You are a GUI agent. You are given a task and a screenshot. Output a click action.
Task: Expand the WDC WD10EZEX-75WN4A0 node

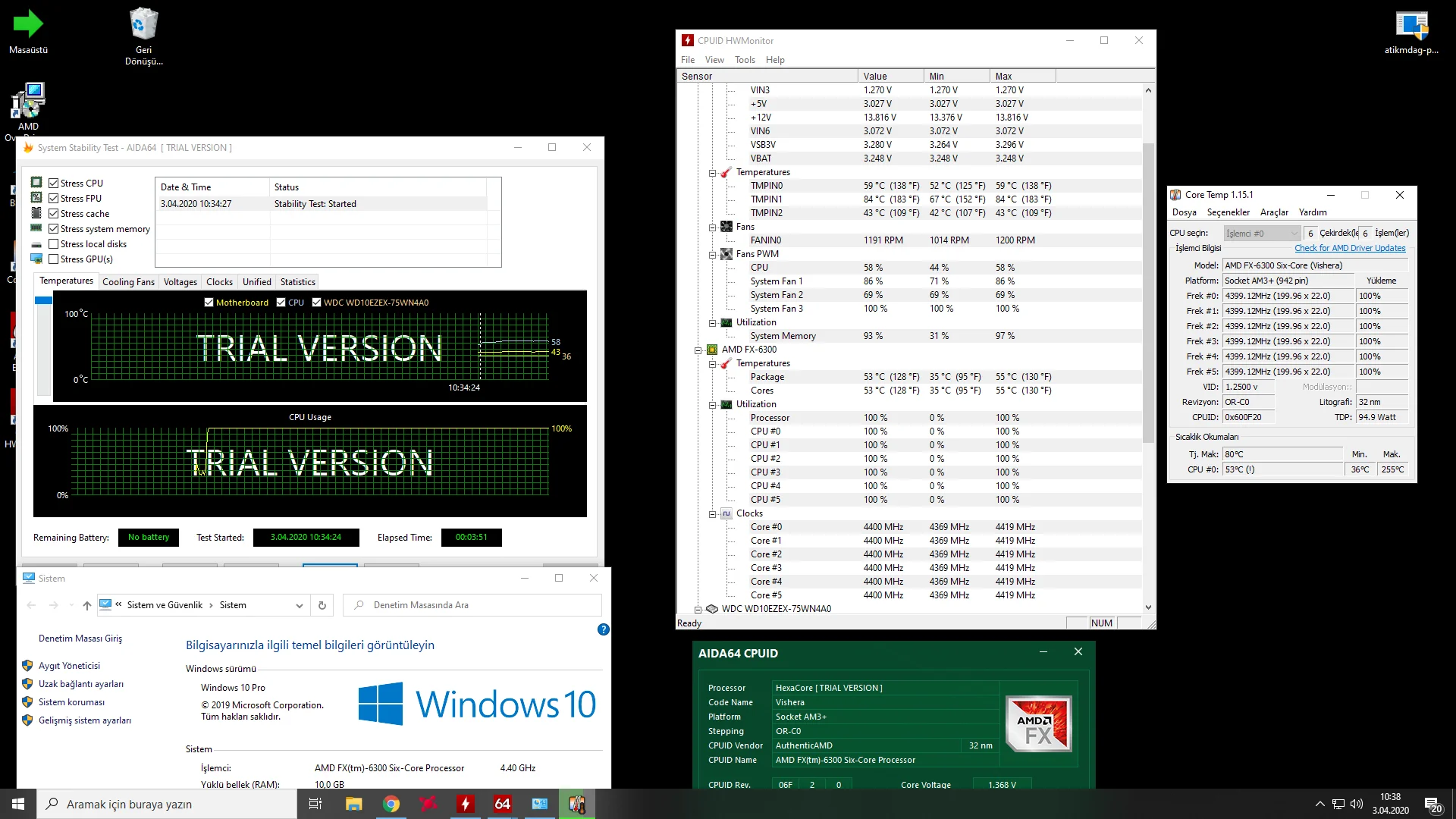coord(698,608)
